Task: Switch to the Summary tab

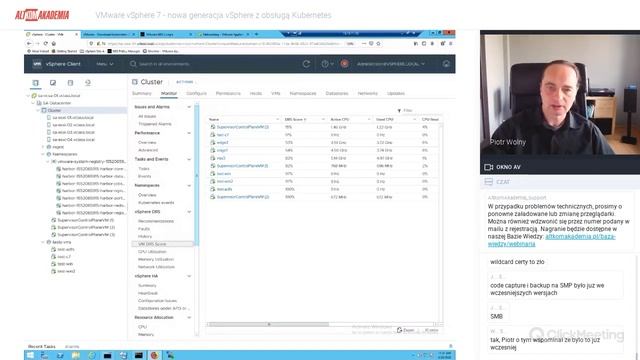Action: (x=142, y=93)
